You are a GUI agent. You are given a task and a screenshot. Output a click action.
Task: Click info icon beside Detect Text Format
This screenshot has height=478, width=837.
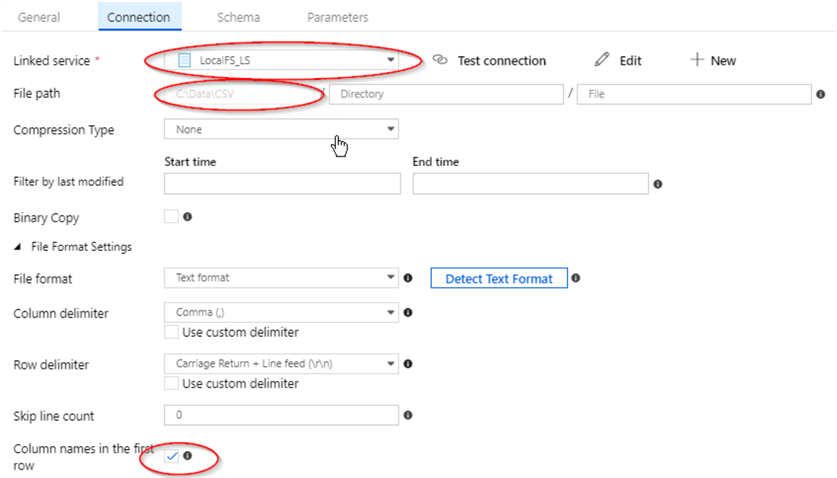pyautogui.click(x=576, y=278)
